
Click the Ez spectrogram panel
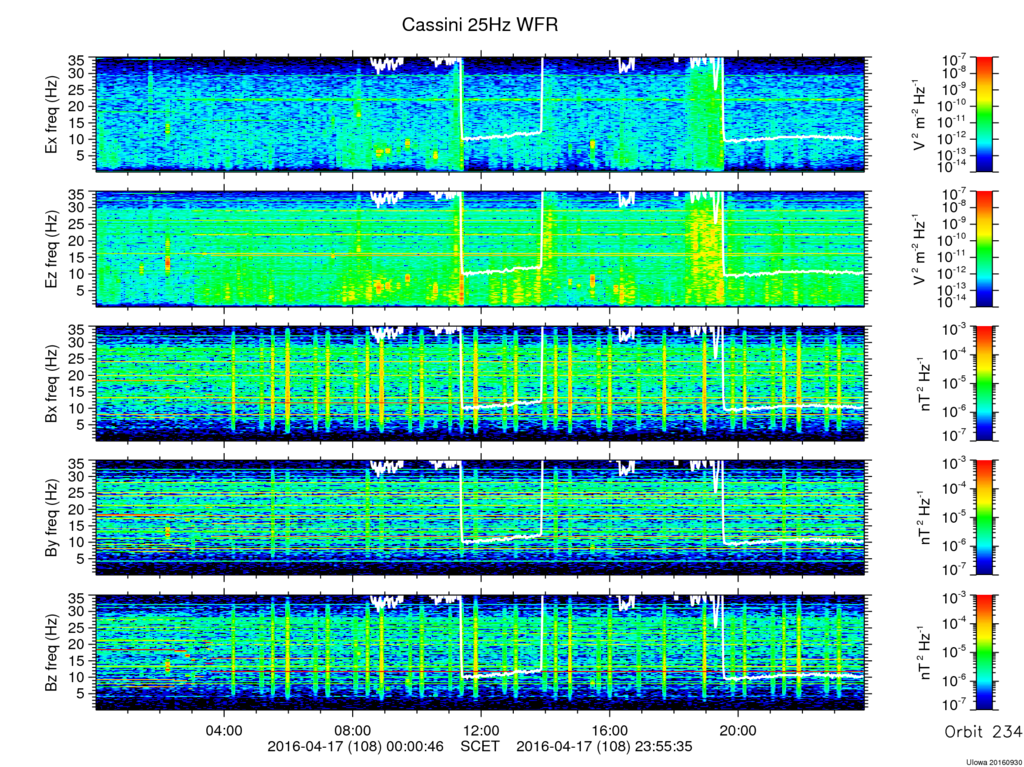click(x=480, y=249)
